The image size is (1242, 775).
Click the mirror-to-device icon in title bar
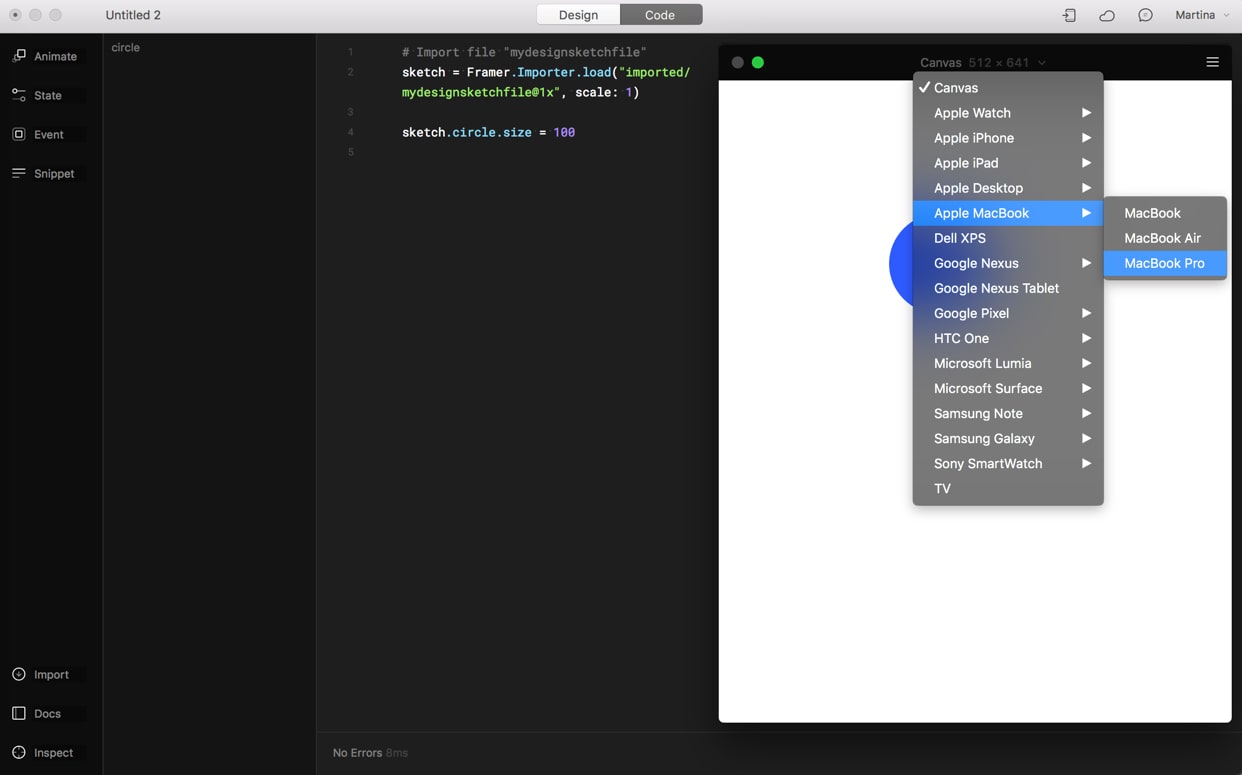[1069, 15]
